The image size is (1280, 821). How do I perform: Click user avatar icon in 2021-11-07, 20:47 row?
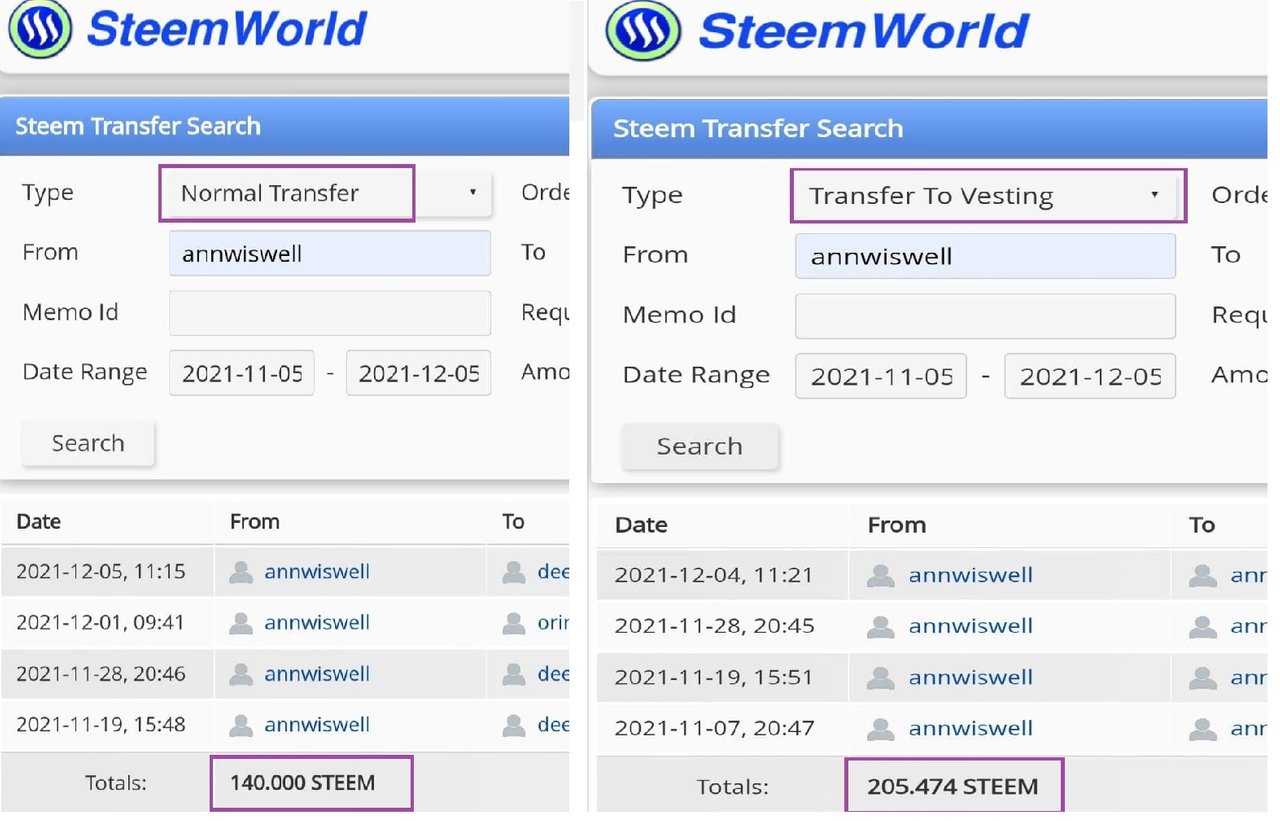coord(880,728)
